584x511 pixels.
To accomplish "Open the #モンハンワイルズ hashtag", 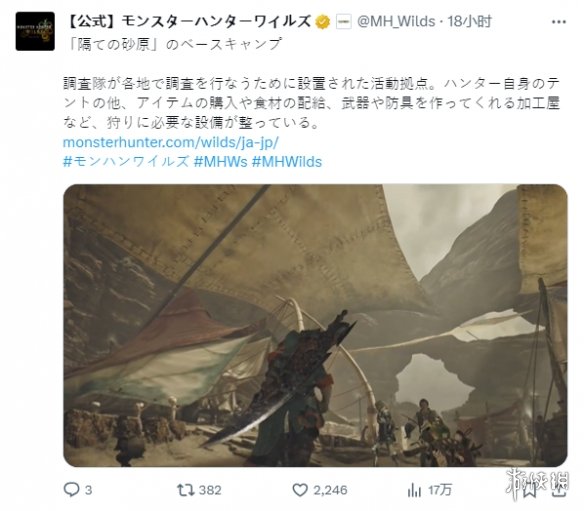I will click(x=126, y=162).
